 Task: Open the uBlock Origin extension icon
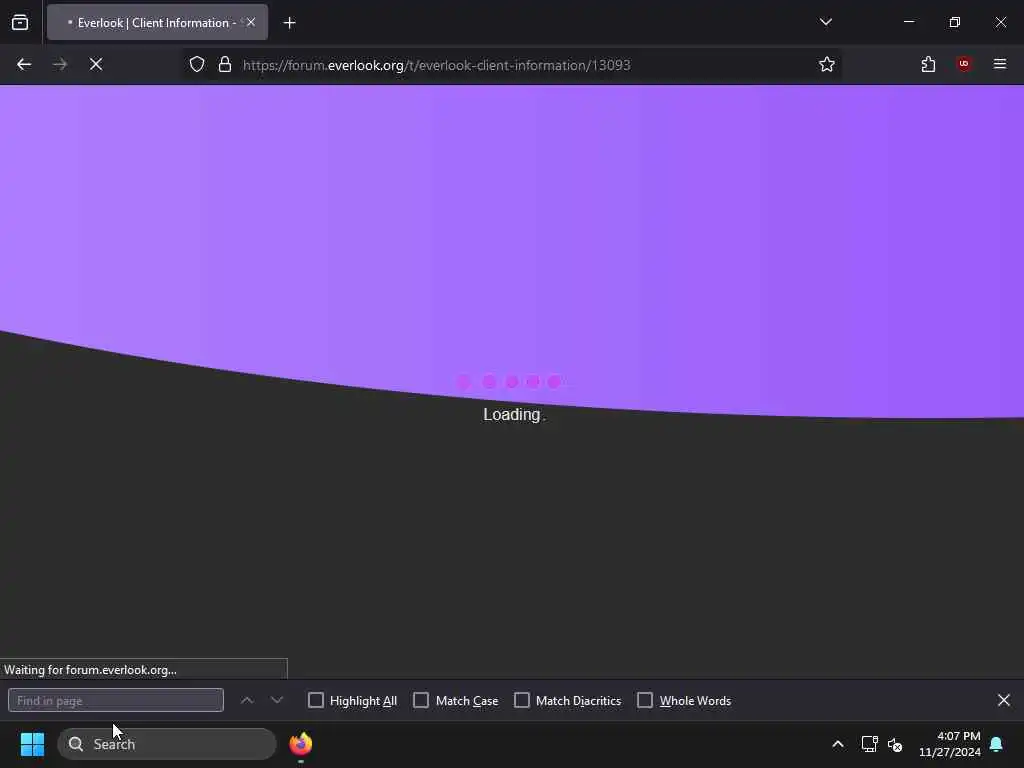[x=964, y=64]
